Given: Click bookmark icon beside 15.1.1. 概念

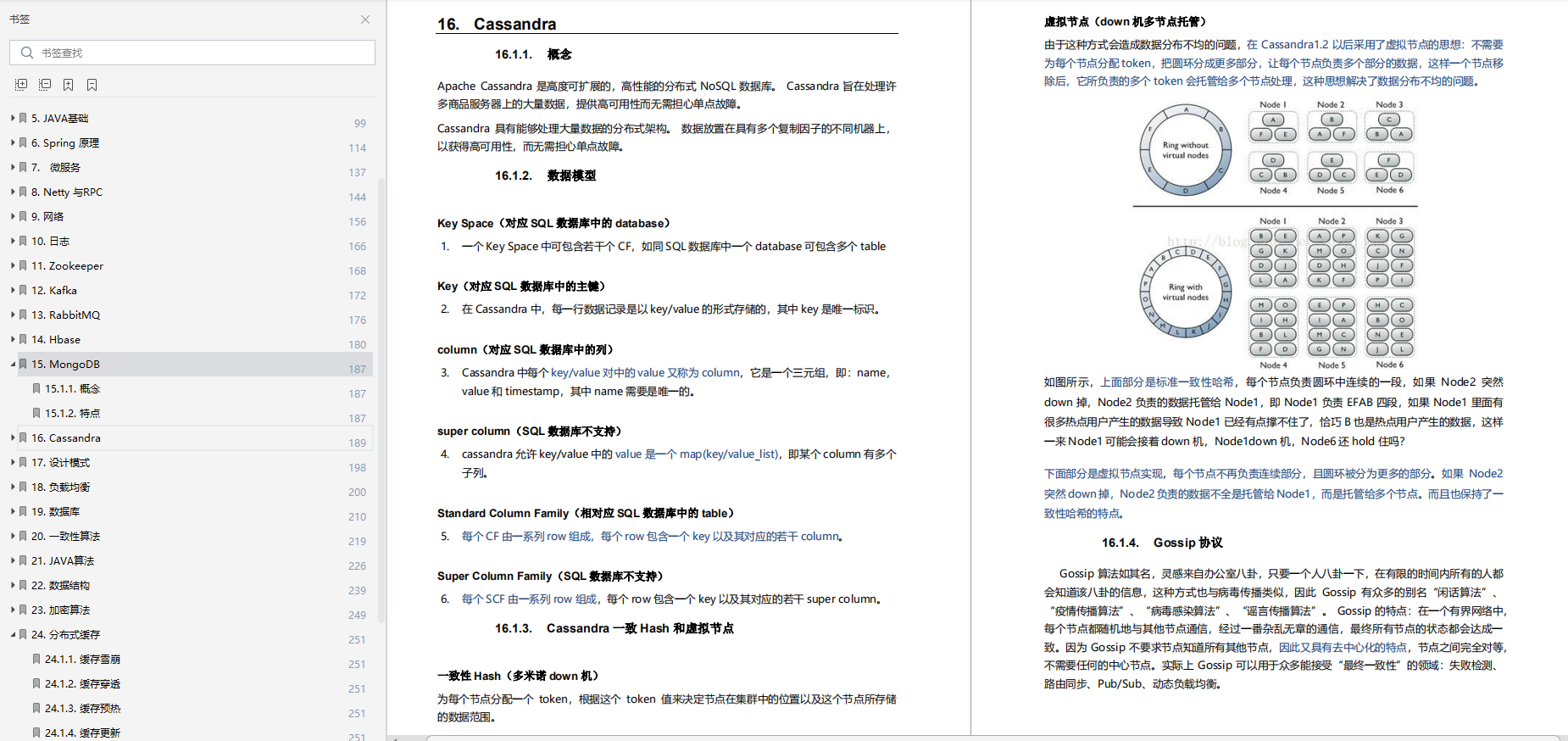Looking at the screenshot, I should click(x=36, y=389).
